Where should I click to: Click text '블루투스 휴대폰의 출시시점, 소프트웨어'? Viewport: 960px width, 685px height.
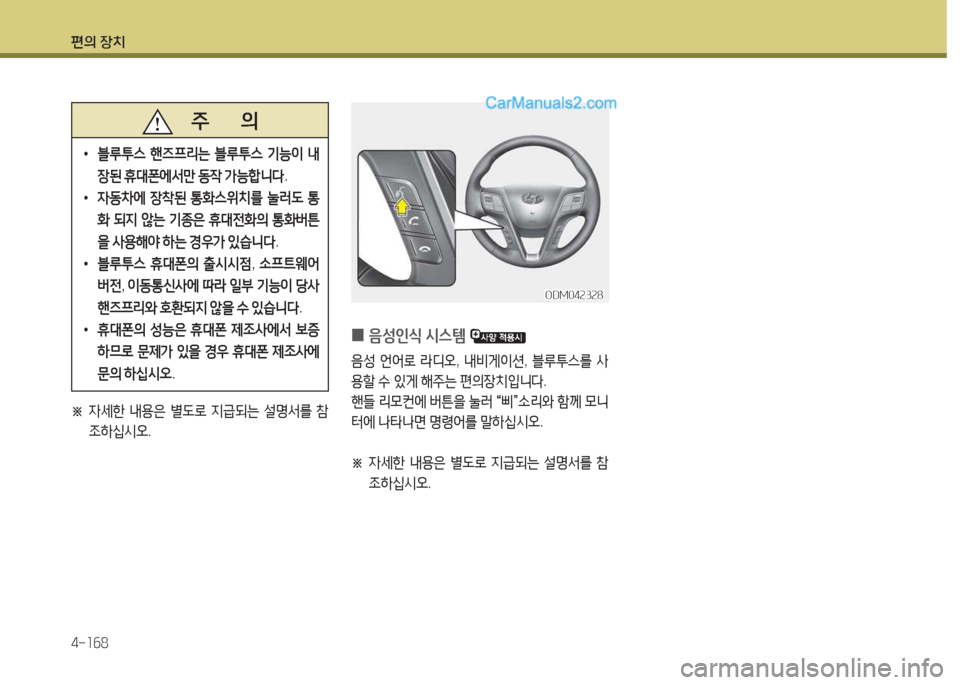(x=208, y=264)
